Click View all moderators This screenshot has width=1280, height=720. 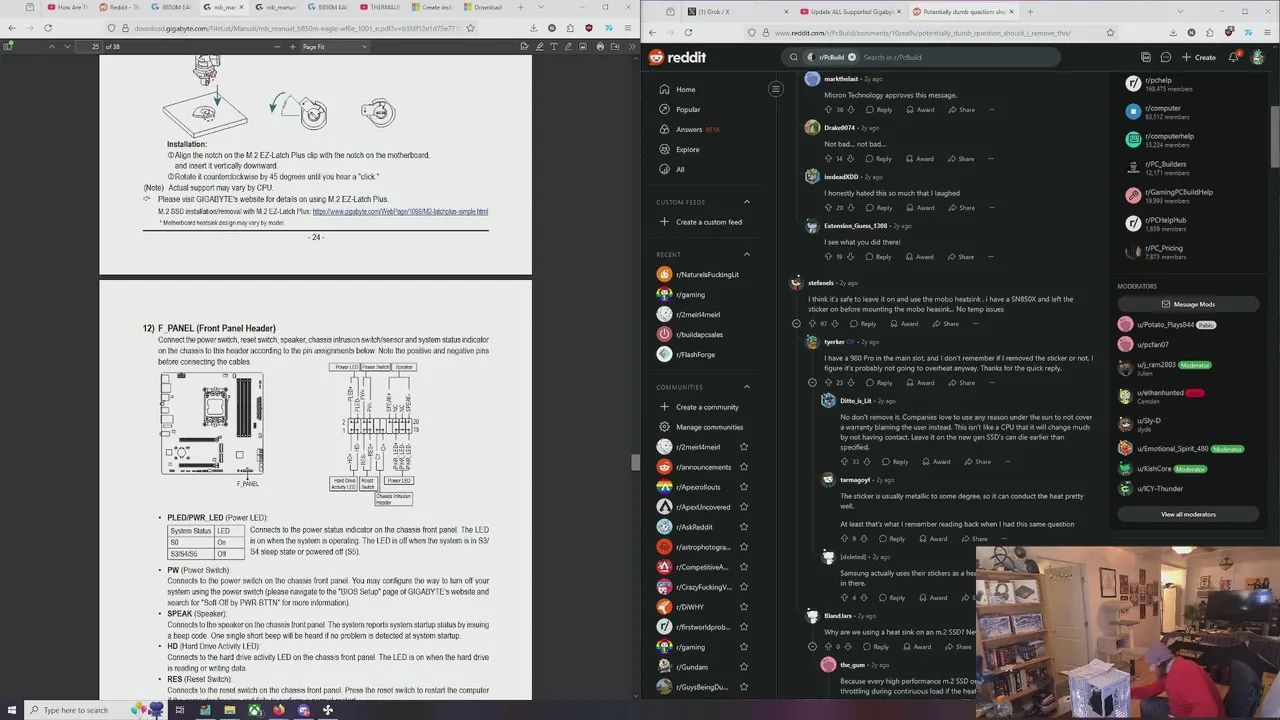pos(1188,514)
